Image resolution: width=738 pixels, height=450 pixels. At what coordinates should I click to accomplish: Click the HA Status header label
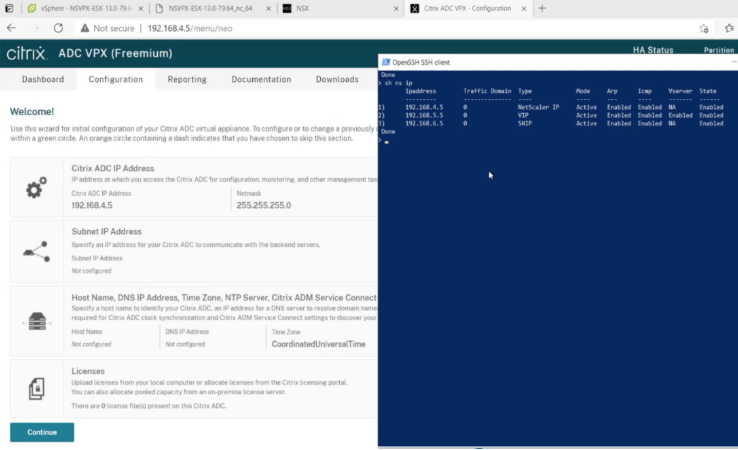coord(653,50)
